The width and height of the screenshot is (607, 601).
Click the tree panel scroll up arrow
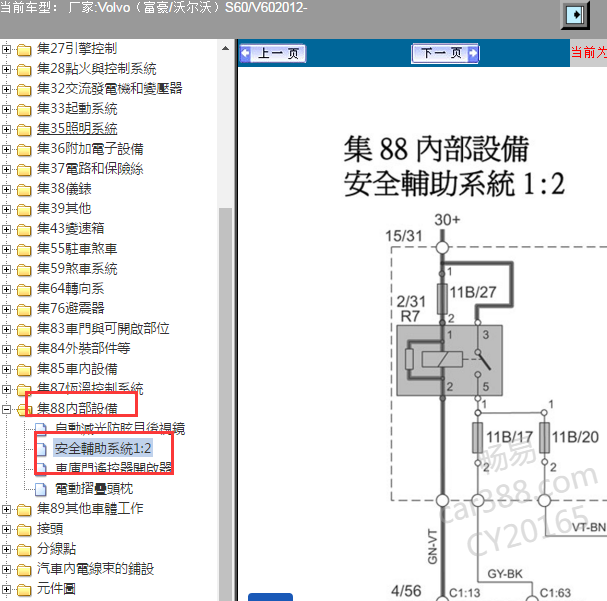(225, 49)
